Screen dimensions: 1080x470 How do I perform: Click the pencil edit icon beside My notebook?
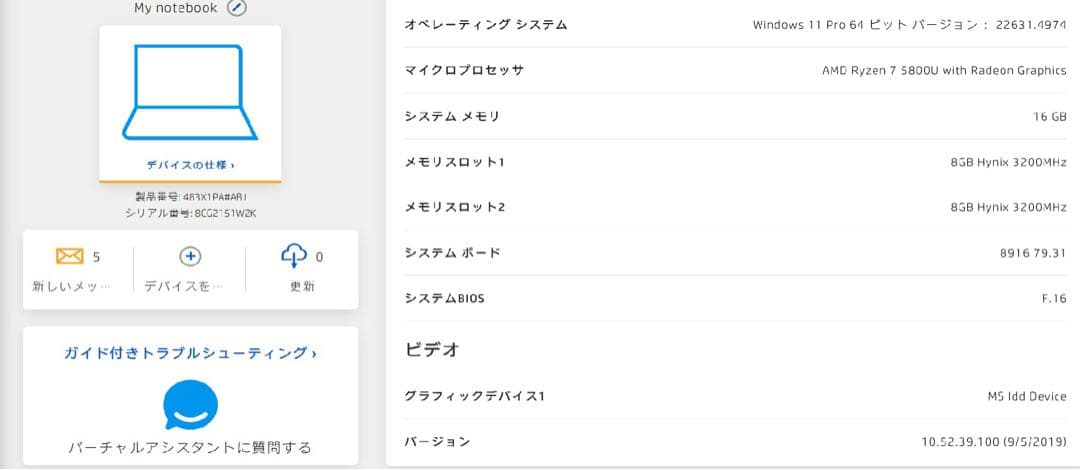(x=237, y=8)
